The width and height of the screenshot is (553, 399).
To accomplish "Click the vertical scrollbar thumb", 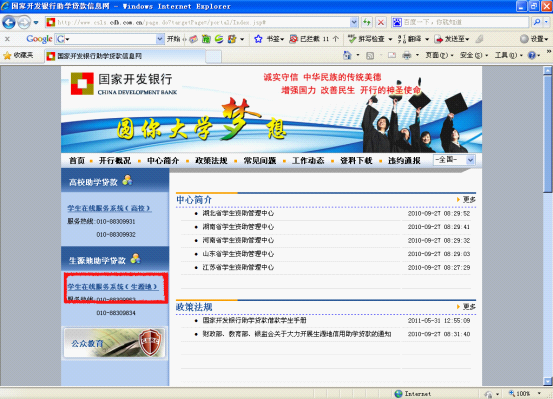I will pos(547,134).
